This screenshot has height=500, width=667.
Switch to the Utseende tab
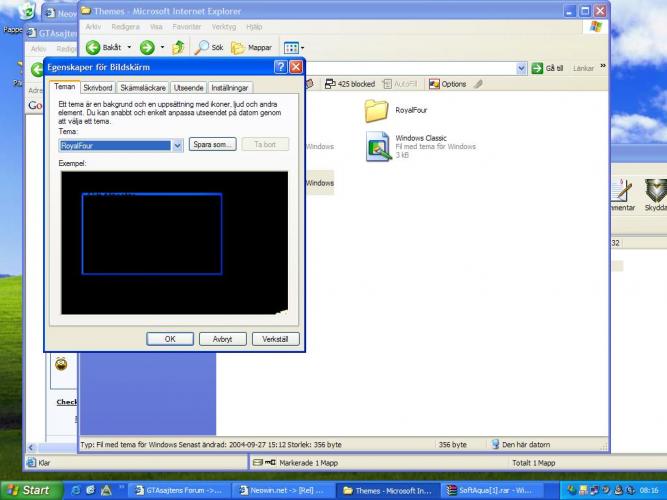[x=188, y=88]
